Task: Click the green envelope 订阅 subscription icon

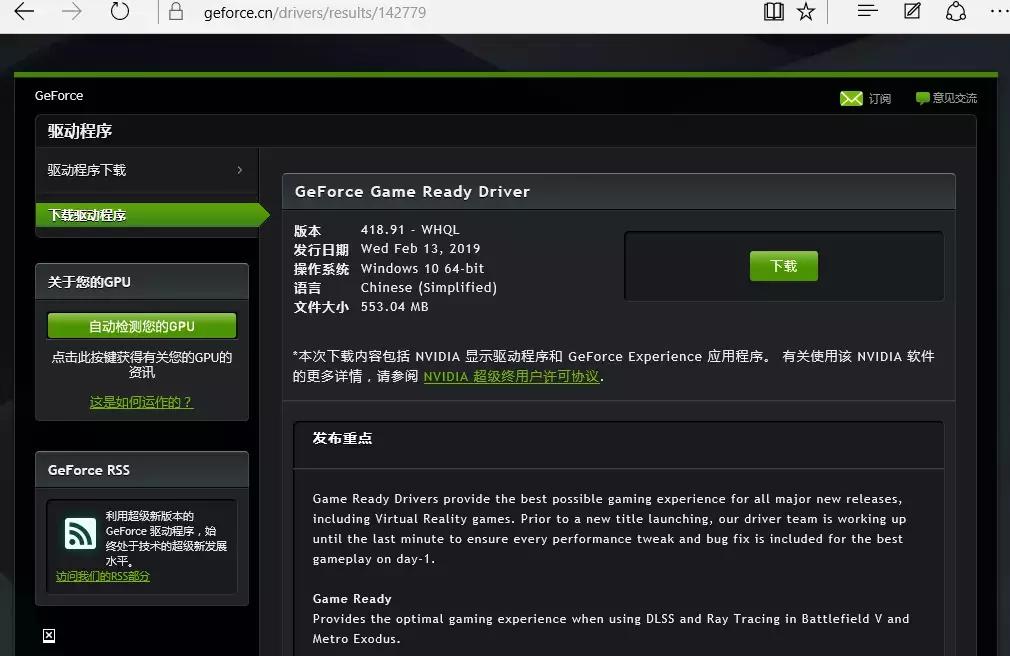Action: [x=852, y=98]
